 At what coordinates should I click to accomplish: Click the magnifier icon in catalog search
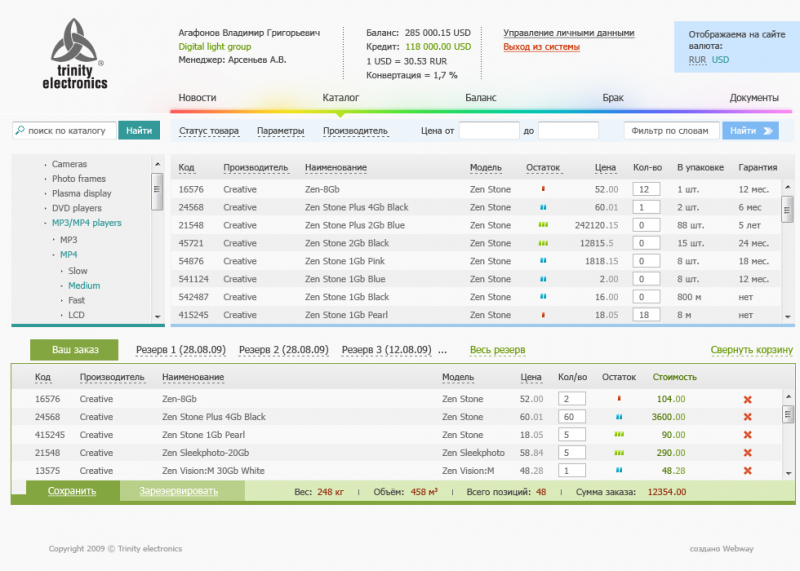(20, 131)
